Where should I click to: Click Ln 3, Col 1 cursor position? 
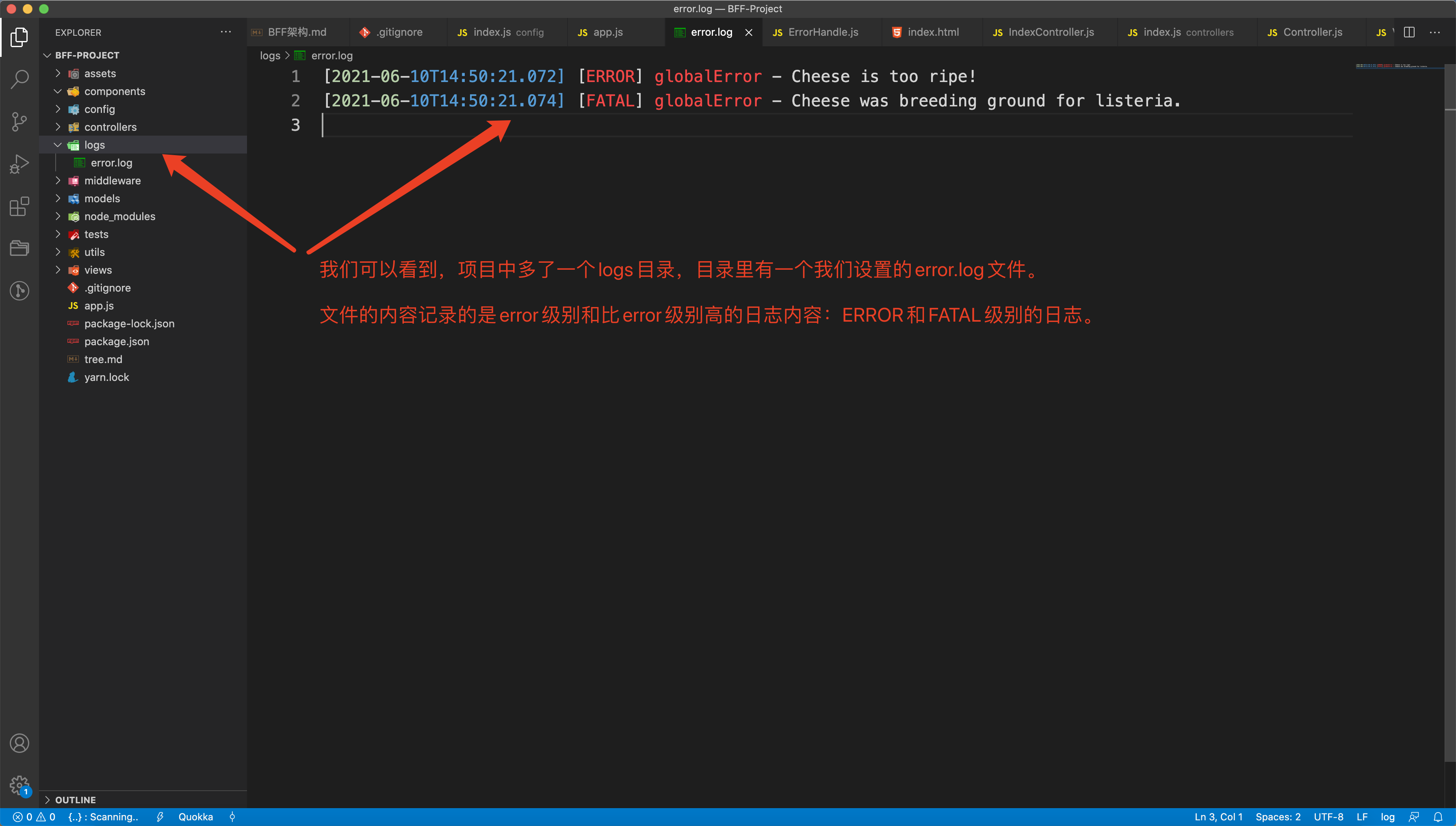[x=1218, y=817]
